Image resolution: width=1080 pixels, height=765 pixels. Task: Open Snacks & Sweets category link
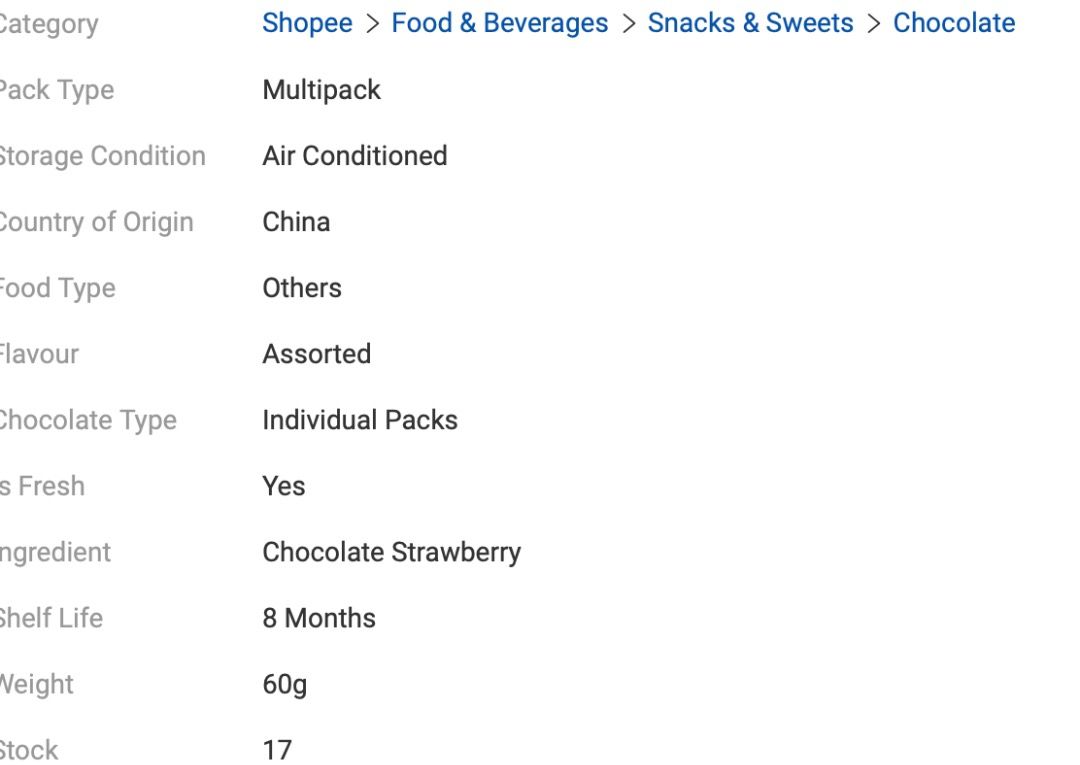coord(750,23)
